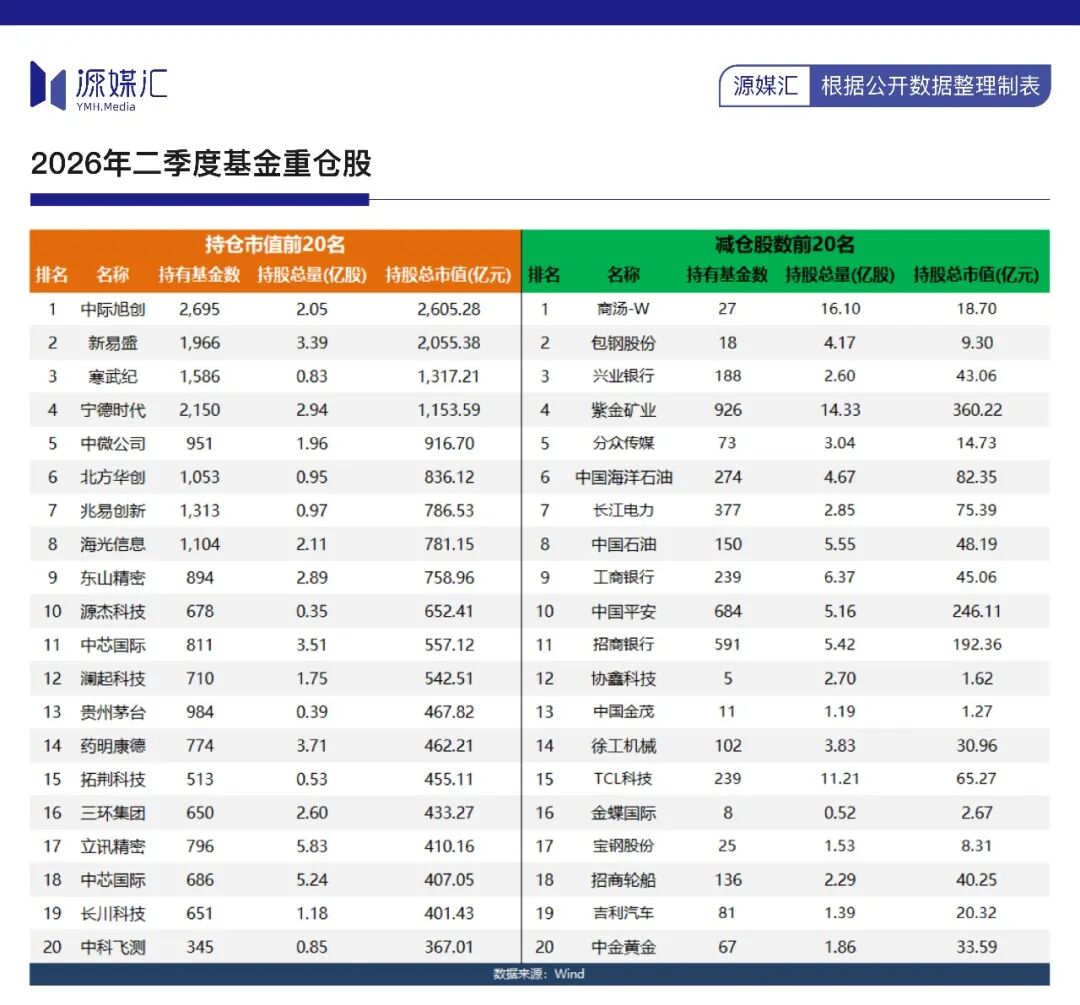The height and width of the screenshot is (1005, 1080).
Task: Click 持有基金数 column header in green table
Action: (727, 275)
